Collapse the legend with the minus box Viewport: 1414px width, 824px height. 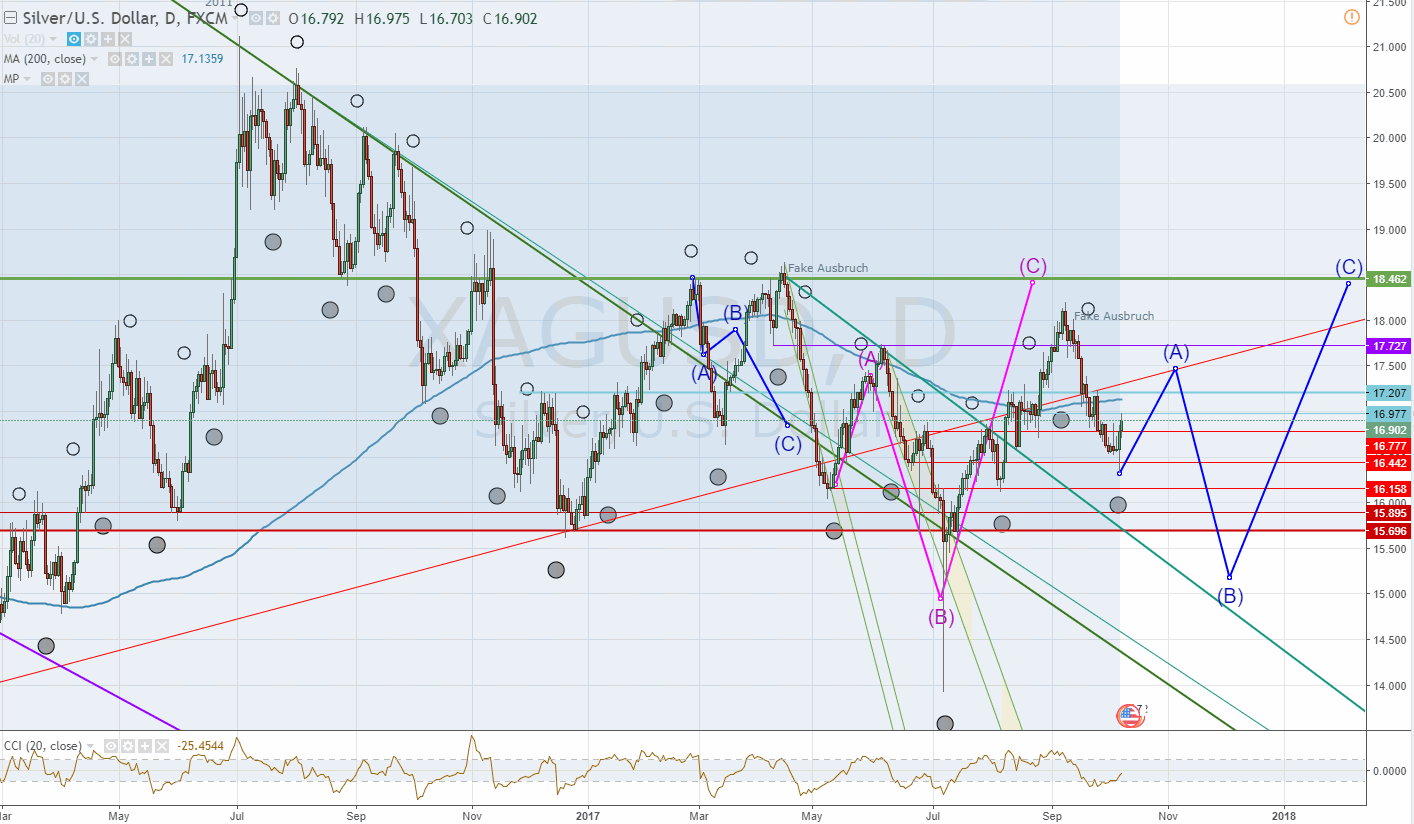point(9,19)
